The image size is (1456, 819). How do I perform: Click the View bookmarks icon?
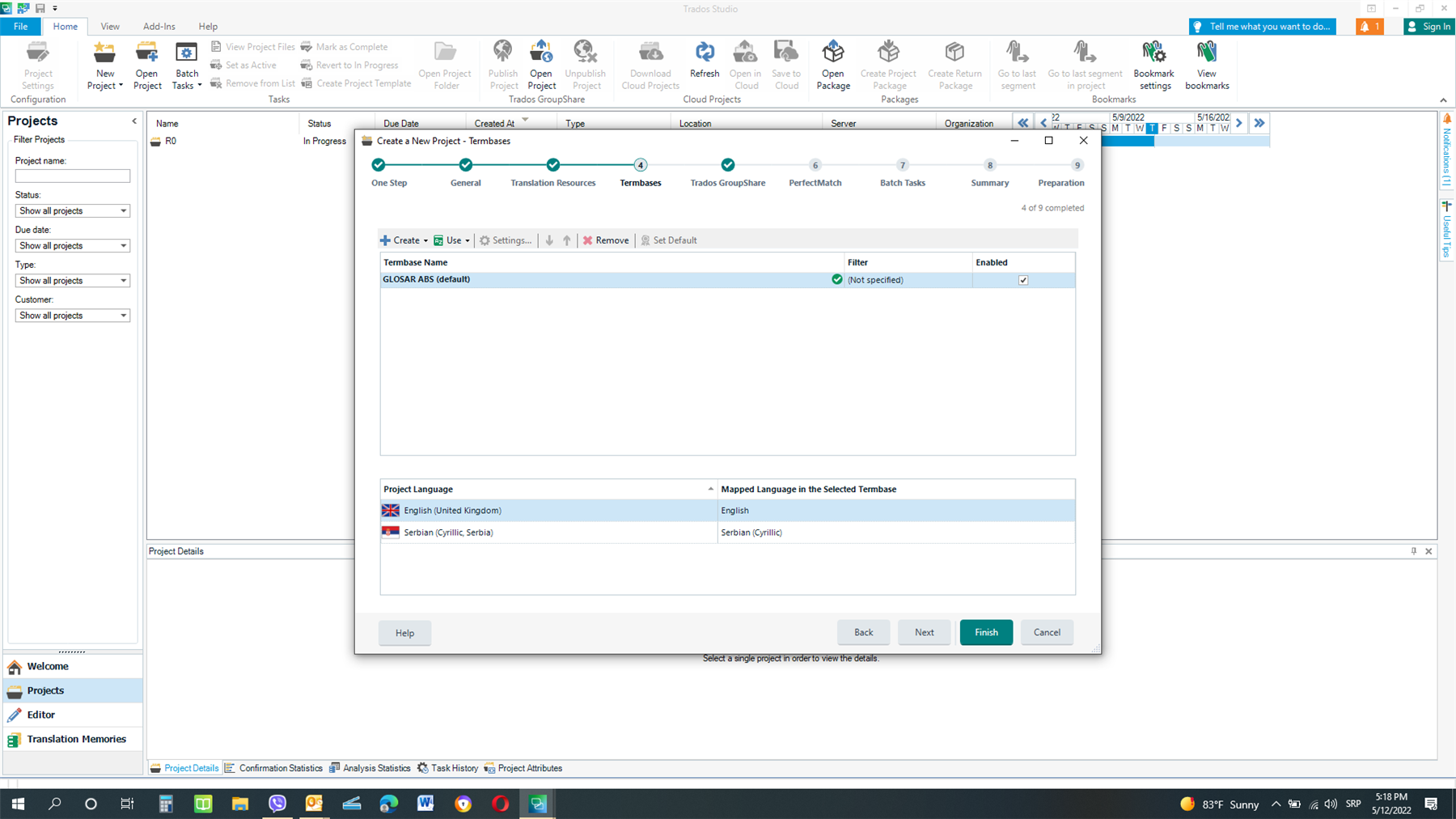[x=1207, y=65]
